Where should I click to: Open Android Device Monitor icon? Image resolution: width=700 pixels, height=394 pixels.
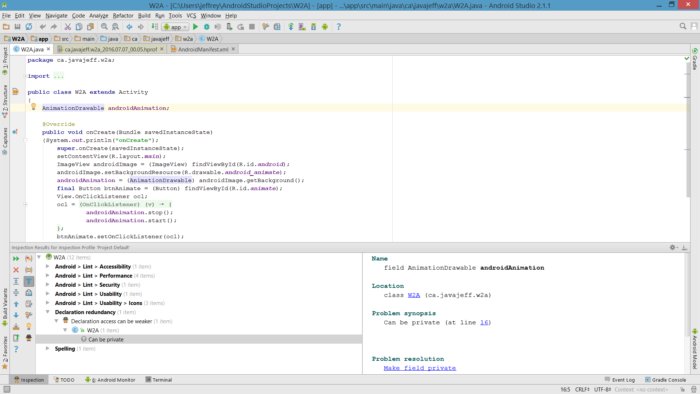pos(325,27)
